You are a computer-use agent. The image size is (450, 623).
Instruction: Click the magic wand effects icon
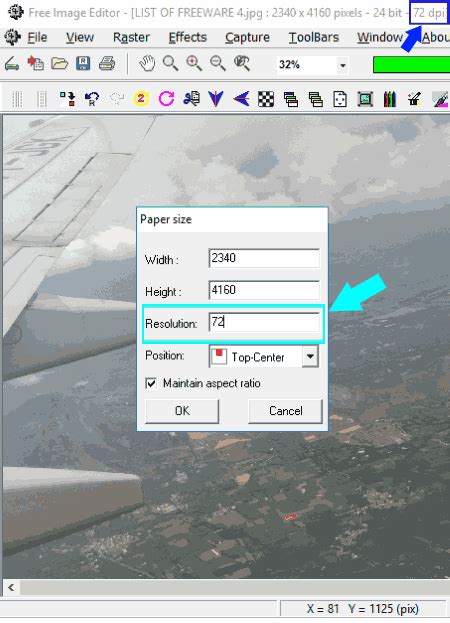point(414,99)
